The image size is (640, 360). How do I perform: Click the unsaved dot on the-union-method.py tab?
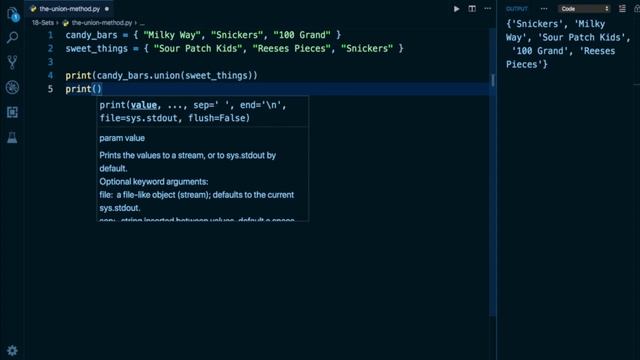(107, 9)
